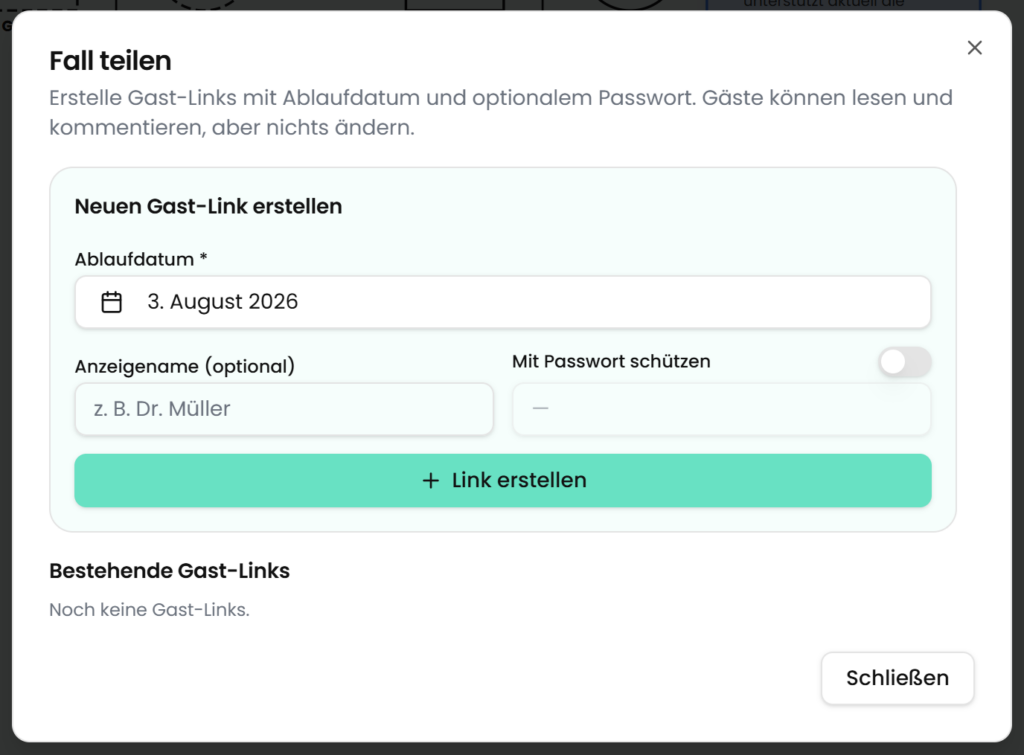Screen dimensions: 1024x755
Task: Click the Fall teilen dialog title
Action: point(110,61)
